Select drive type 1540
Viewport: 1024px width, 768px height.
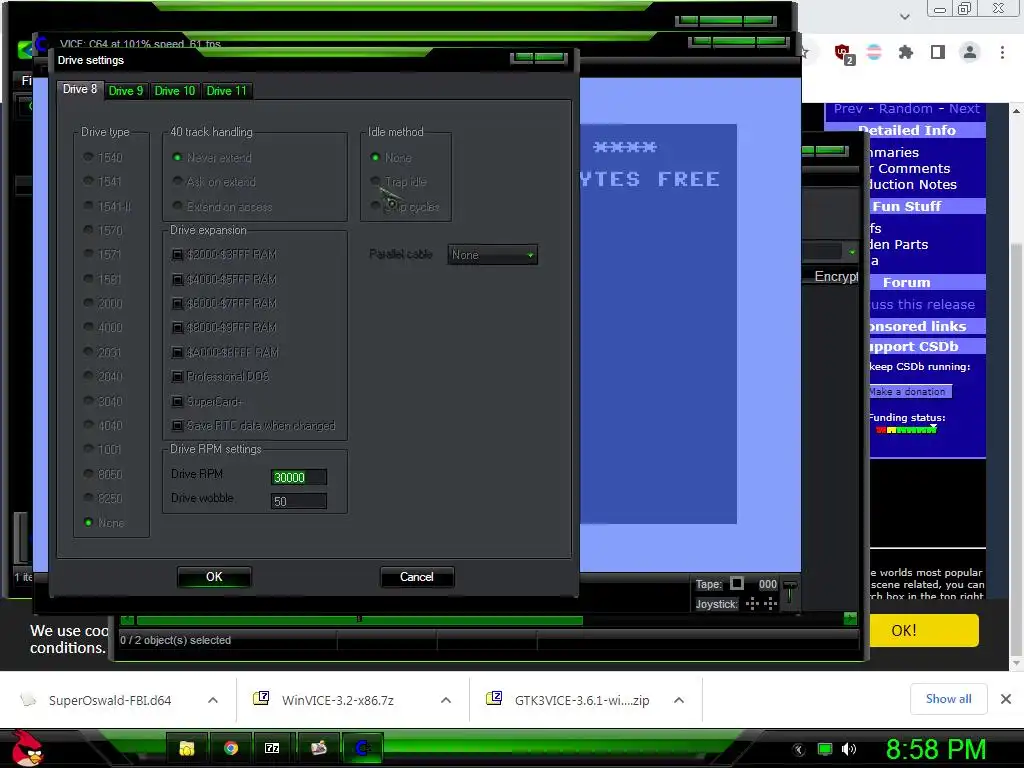click(103, 157)
